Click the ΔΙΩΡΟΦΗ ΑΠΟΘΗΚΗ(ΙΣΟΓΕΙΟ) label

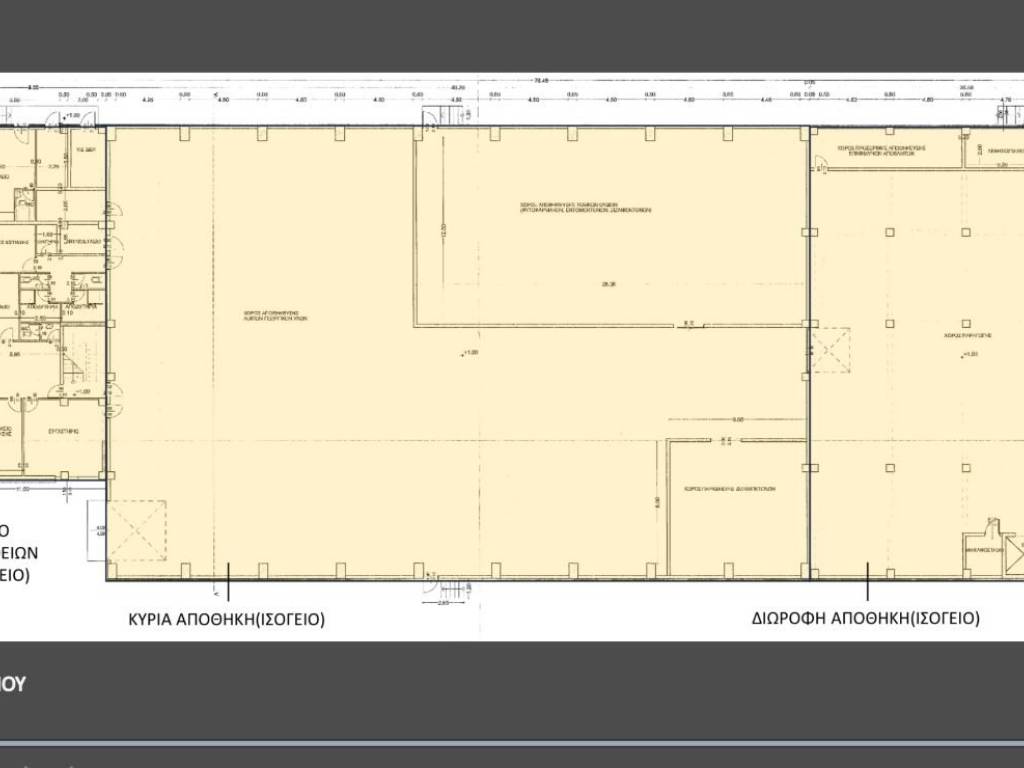click(x=865, y=618)
